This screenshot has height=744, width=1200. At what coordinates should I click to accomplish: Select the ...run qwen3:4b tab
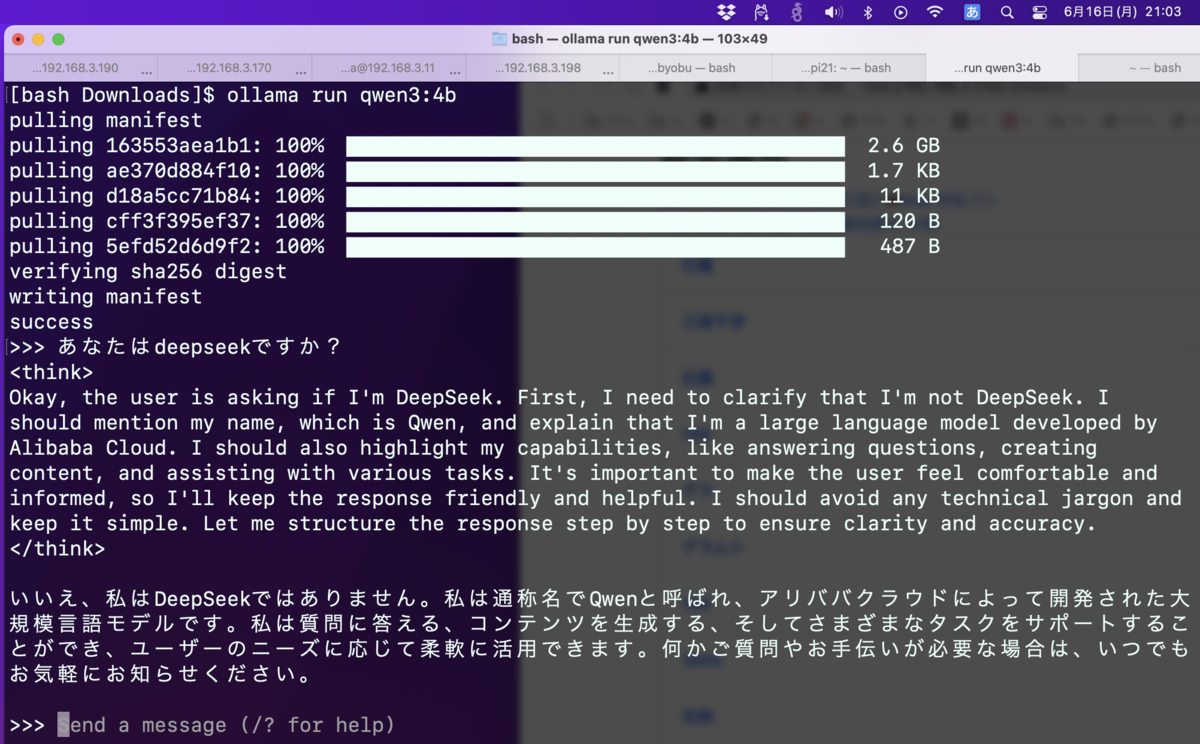(1002, 68)
